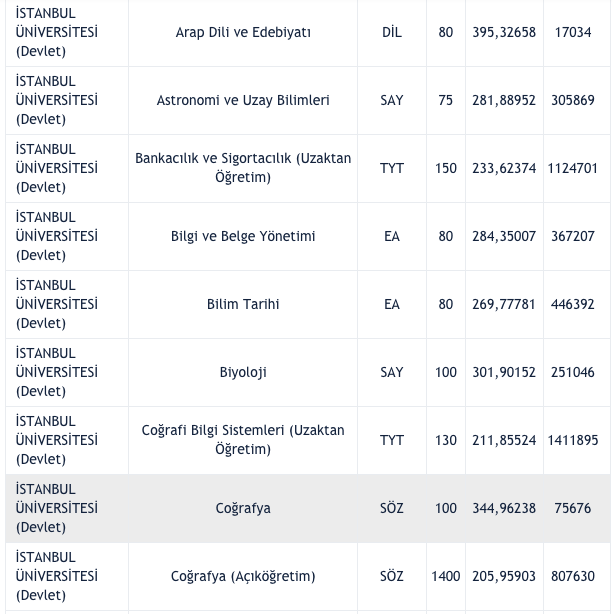Viewport: 612px width, 614px height.
Task: Select Astronomi ve Uzay Bilimleri program
Action: [243, 100]
